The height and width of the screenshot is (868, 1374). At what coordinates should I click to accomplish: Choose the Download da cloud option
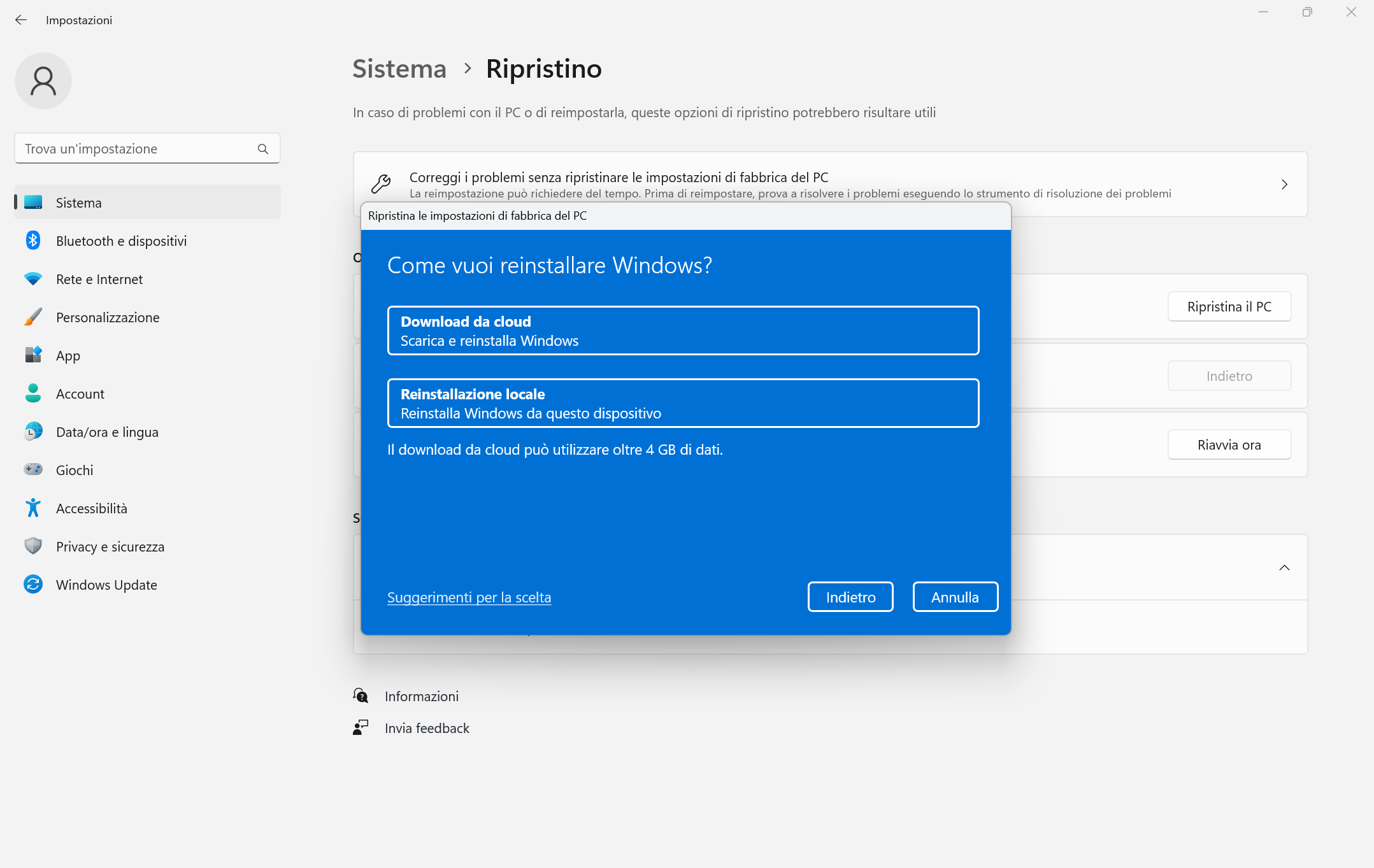[x=682, y=330]
